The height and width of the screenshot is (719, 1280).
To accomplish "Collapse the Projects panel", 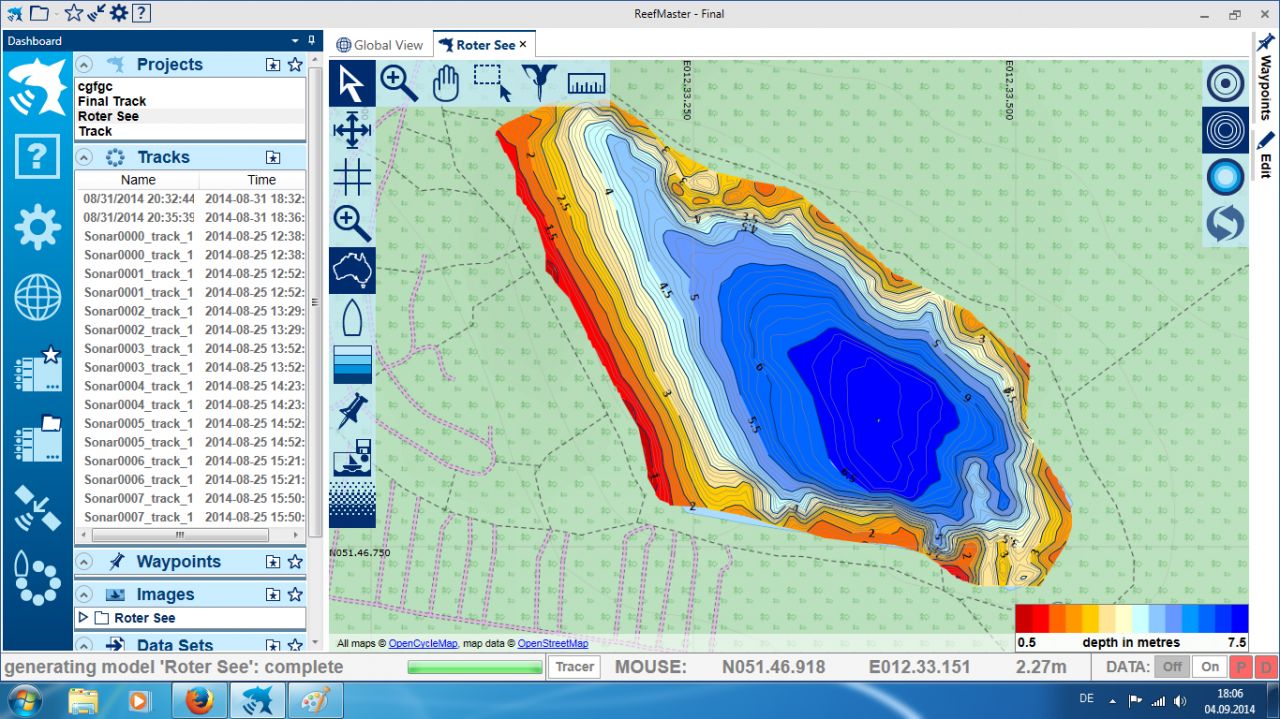I will pyautogui.click(x=85, y=64).
